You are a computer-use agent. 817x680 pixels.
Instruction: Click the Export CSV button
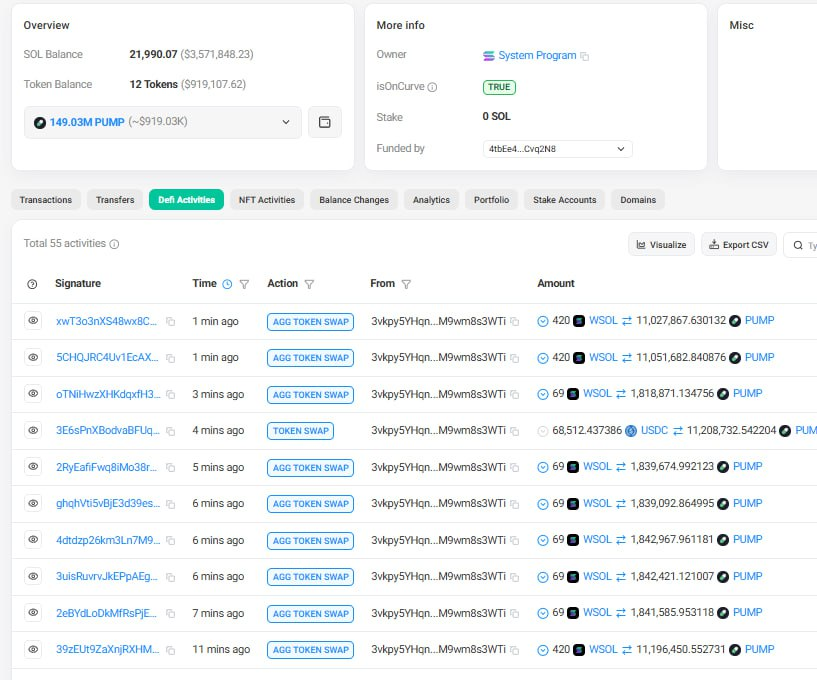click(739, 244)
